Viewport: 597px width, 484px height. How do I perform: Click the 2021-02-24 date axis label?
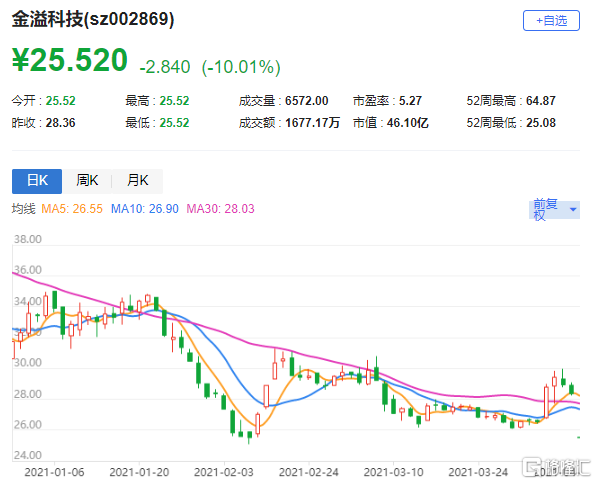308,473
